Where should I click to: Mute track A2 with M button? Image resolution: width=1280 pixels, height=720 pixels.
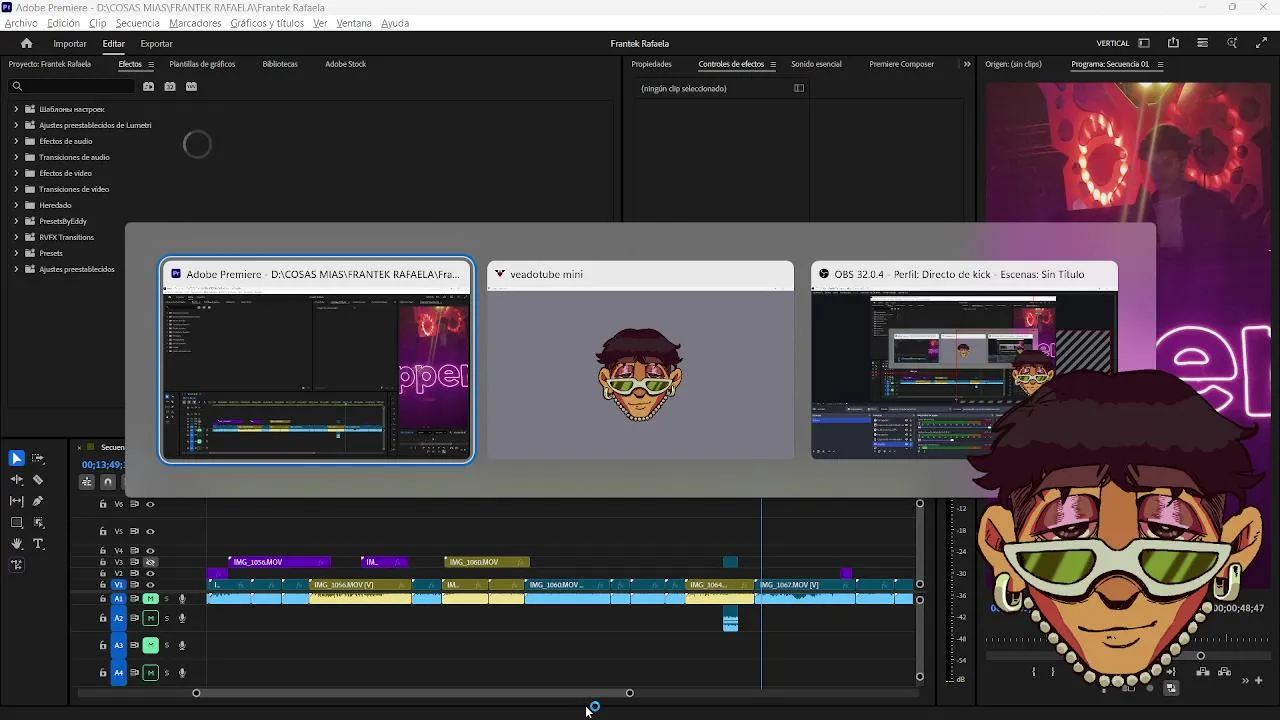point(151,618)
